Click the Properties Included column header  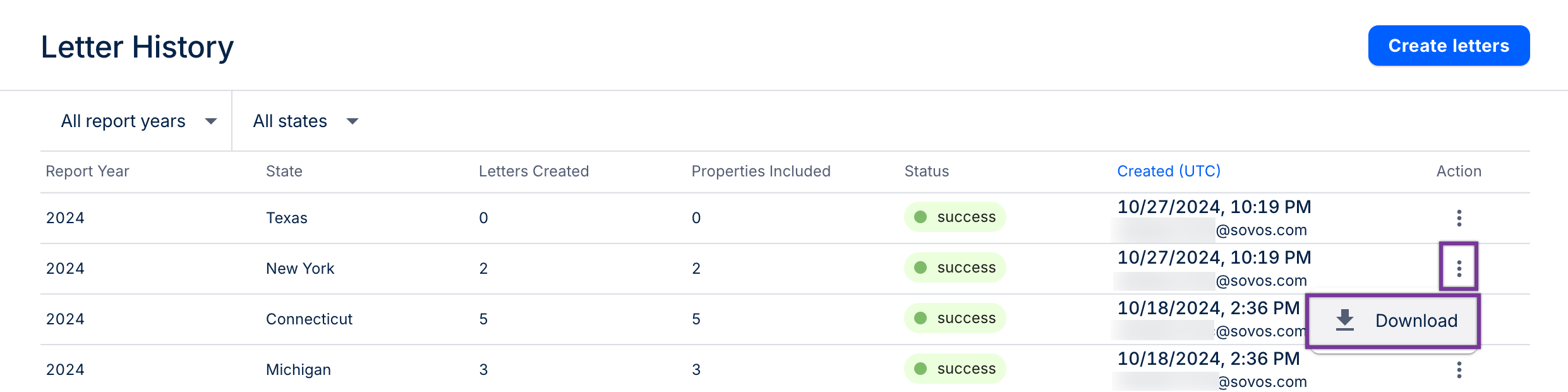[761, 171]
